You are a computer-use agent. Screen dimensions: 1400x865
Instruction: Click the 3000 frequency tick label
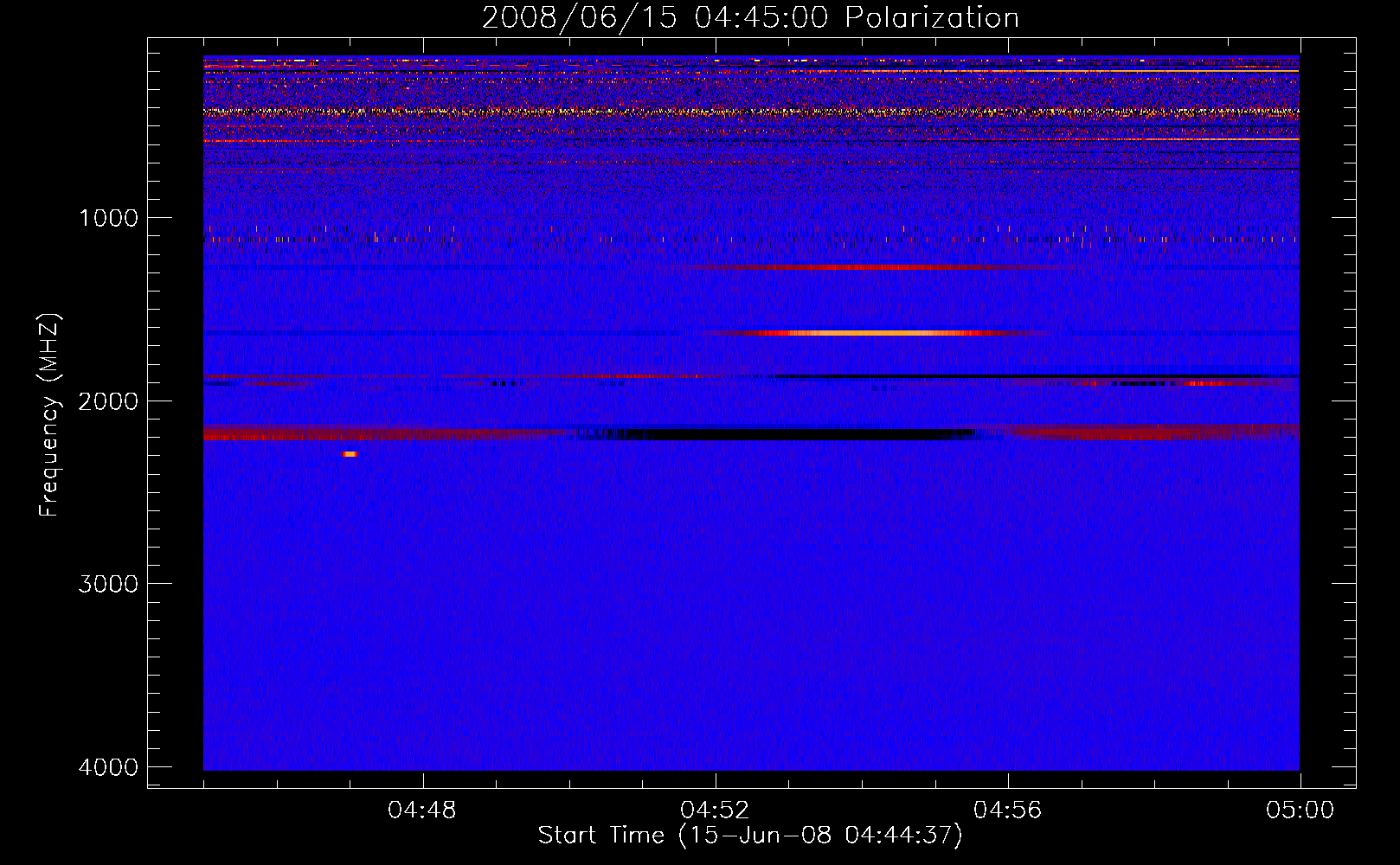[109, 584]
